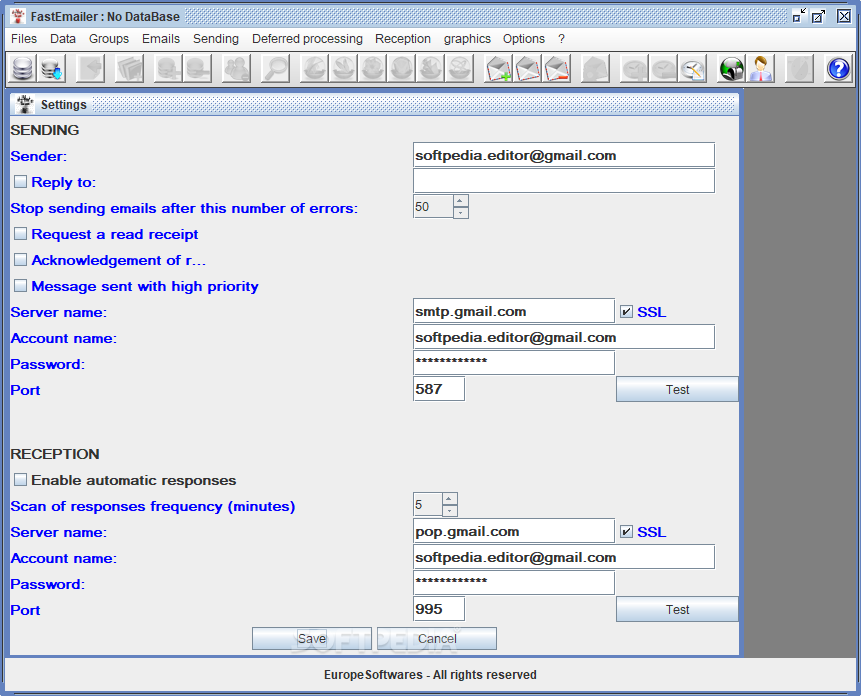Image resolution: width=861 pixels, height=696 pixels.
Task: Click the reception Account name field
Action: click(x=563, y=557)
